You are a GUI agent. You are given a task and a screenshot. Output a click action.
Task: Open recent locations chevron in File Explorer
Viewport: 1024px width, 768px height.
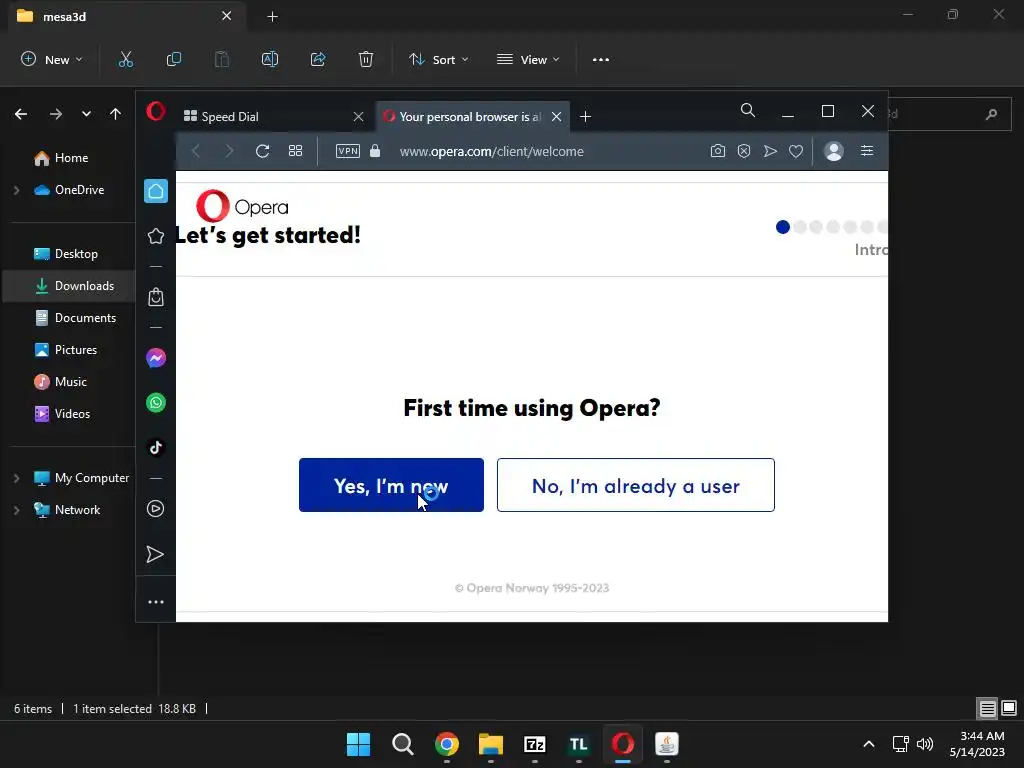coord(86,114)
